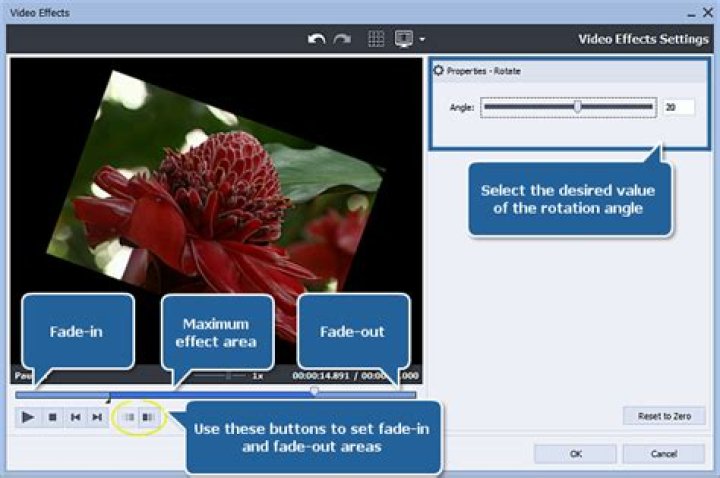Click the Undo arrow icon
720x478 pixels.
(x=319, y=39)
